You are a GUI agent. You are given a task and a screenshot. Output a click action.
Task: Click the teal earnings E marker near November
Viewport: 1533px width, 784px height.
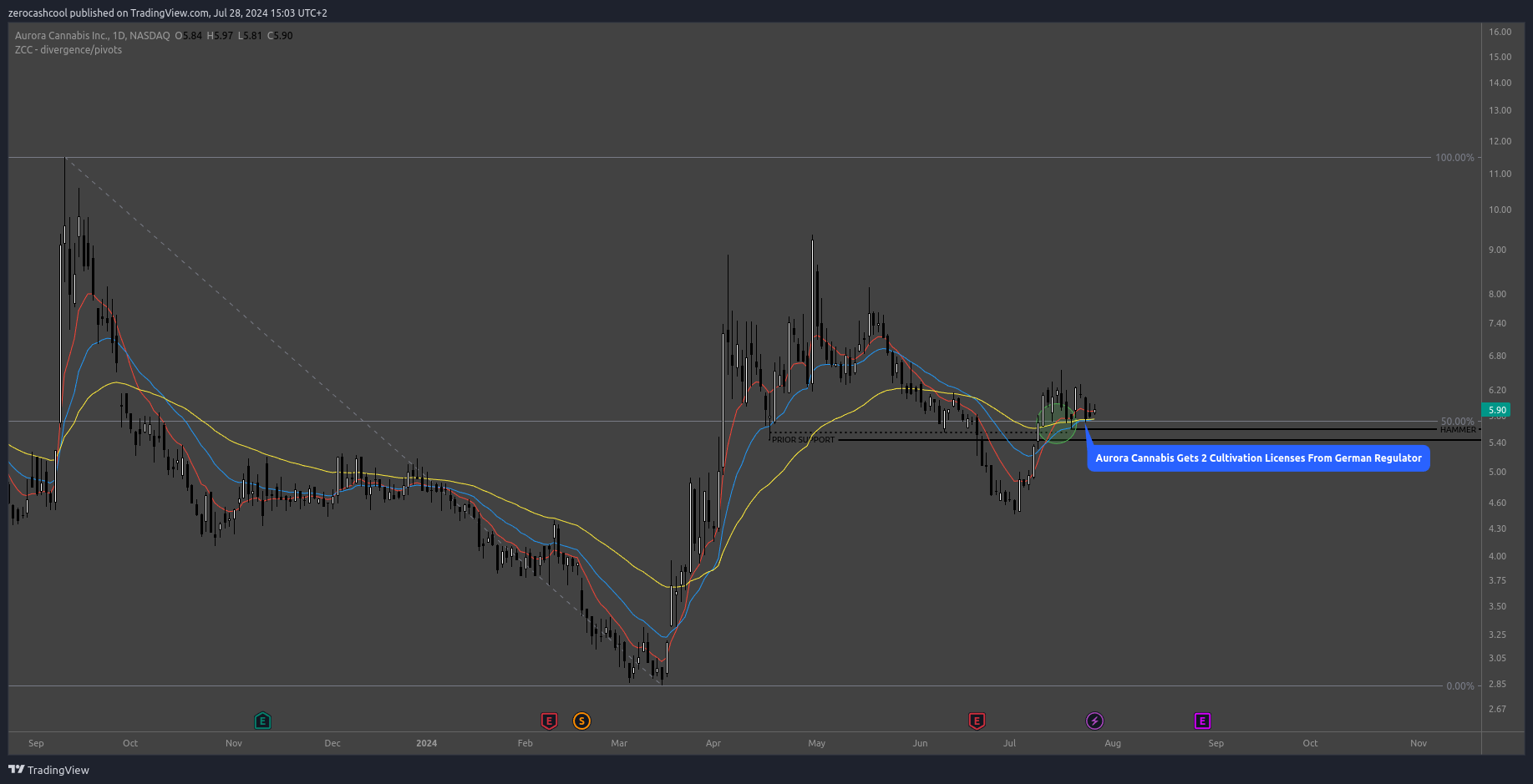[262, 721]
